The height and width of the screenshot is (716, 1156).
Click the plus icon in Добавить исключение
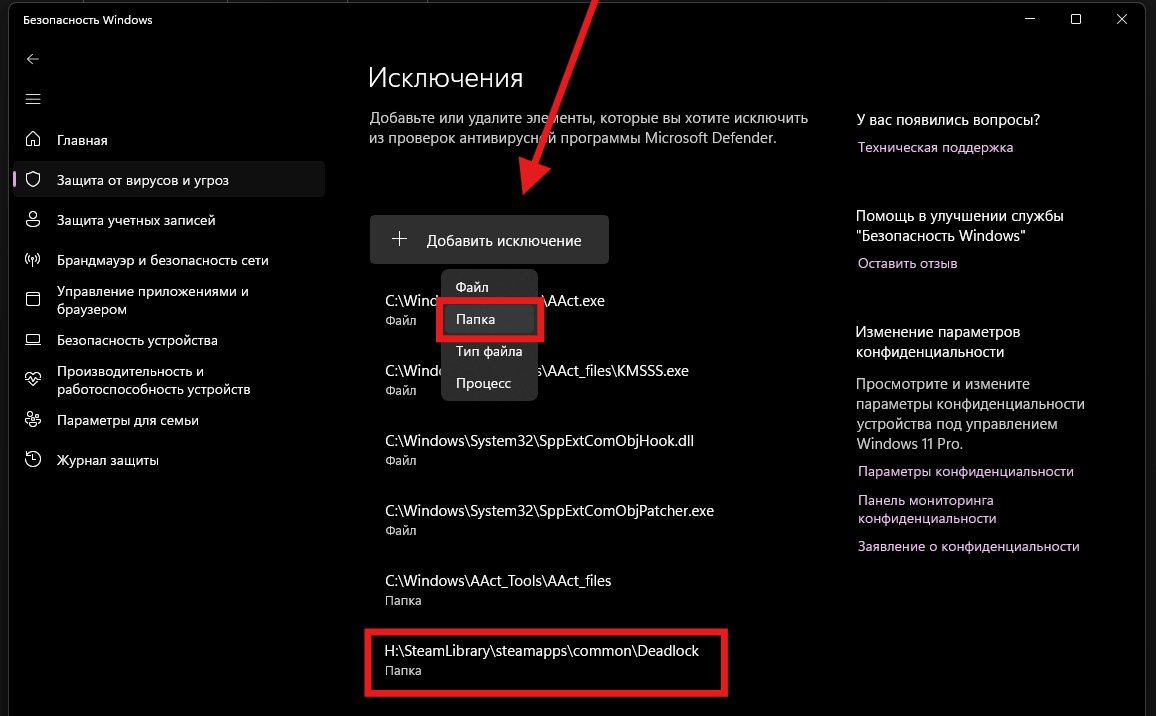400,239
